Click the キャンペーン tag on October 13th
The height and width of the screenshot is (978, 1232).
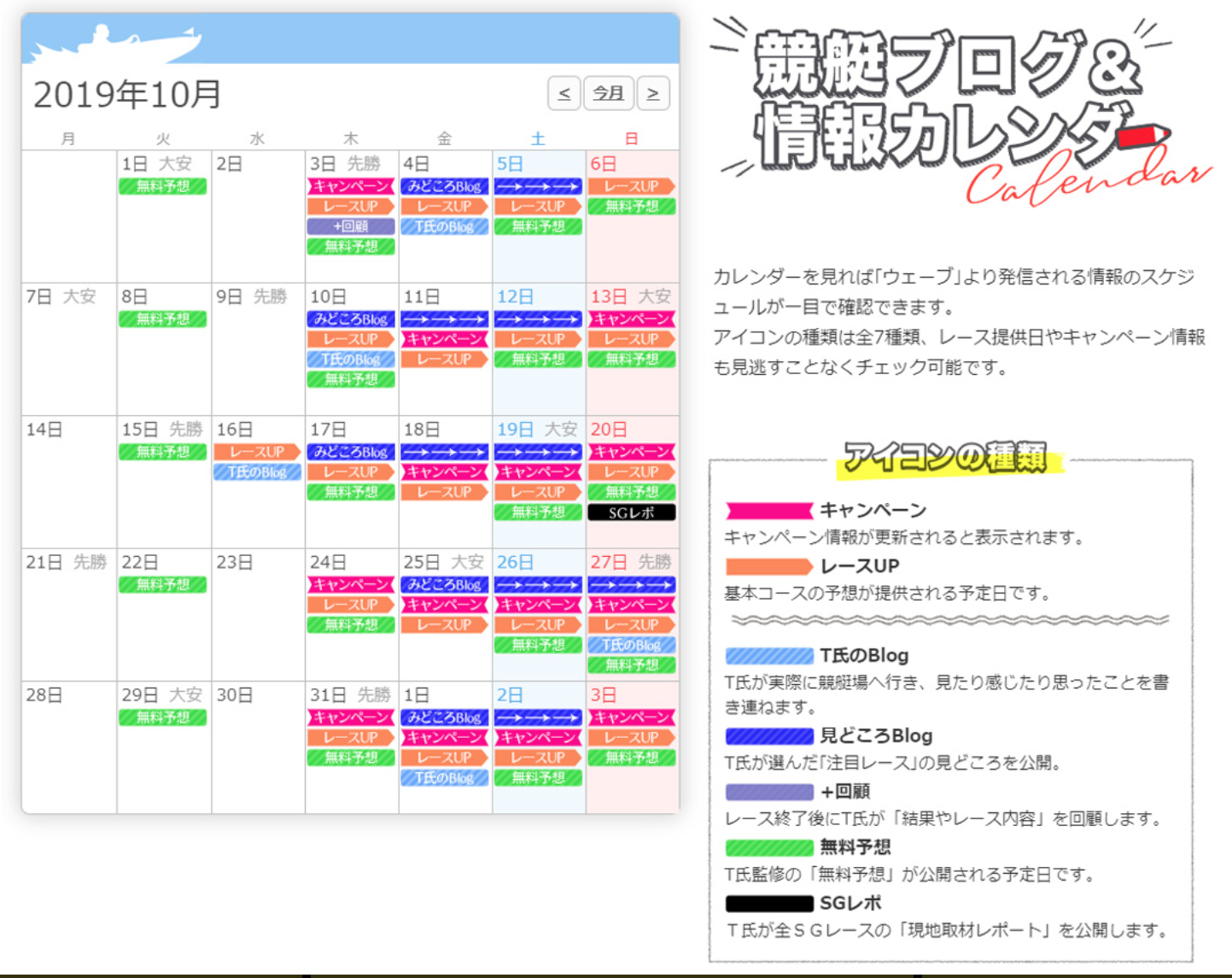(631, 319)
